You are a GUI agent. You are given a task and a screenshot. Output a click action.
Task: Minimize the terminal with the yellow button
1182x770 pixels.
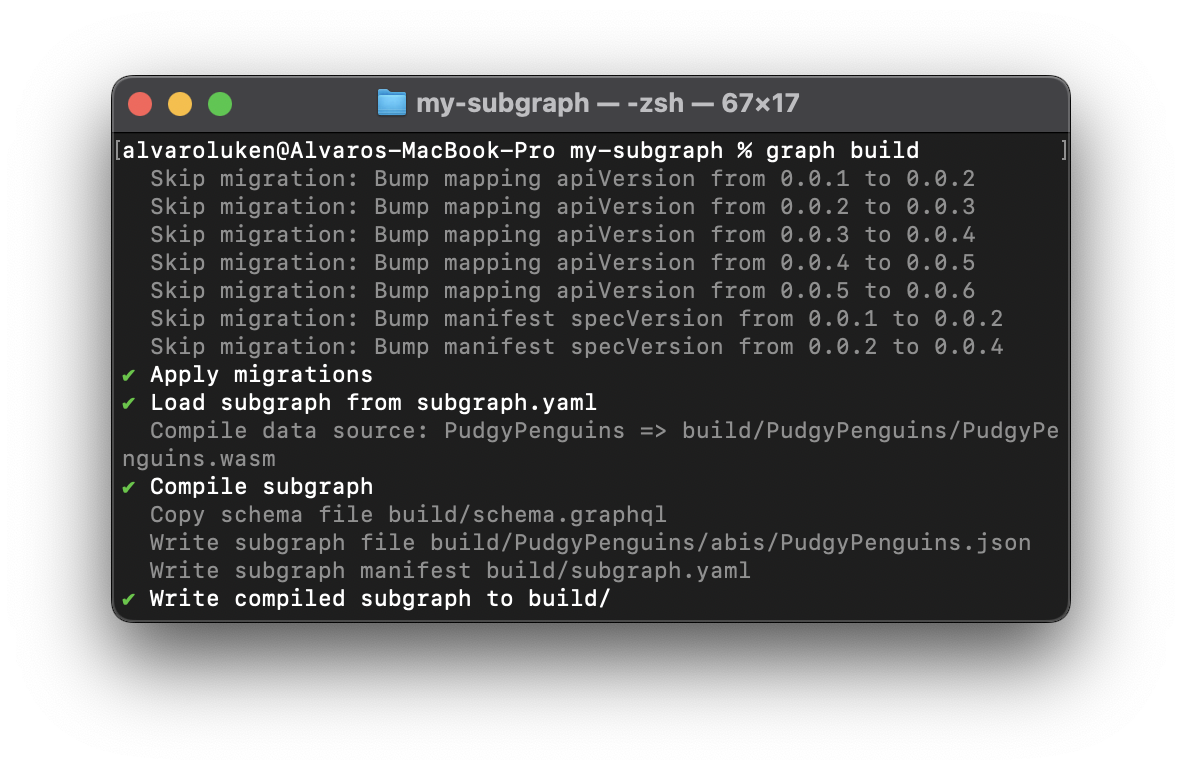180,104
